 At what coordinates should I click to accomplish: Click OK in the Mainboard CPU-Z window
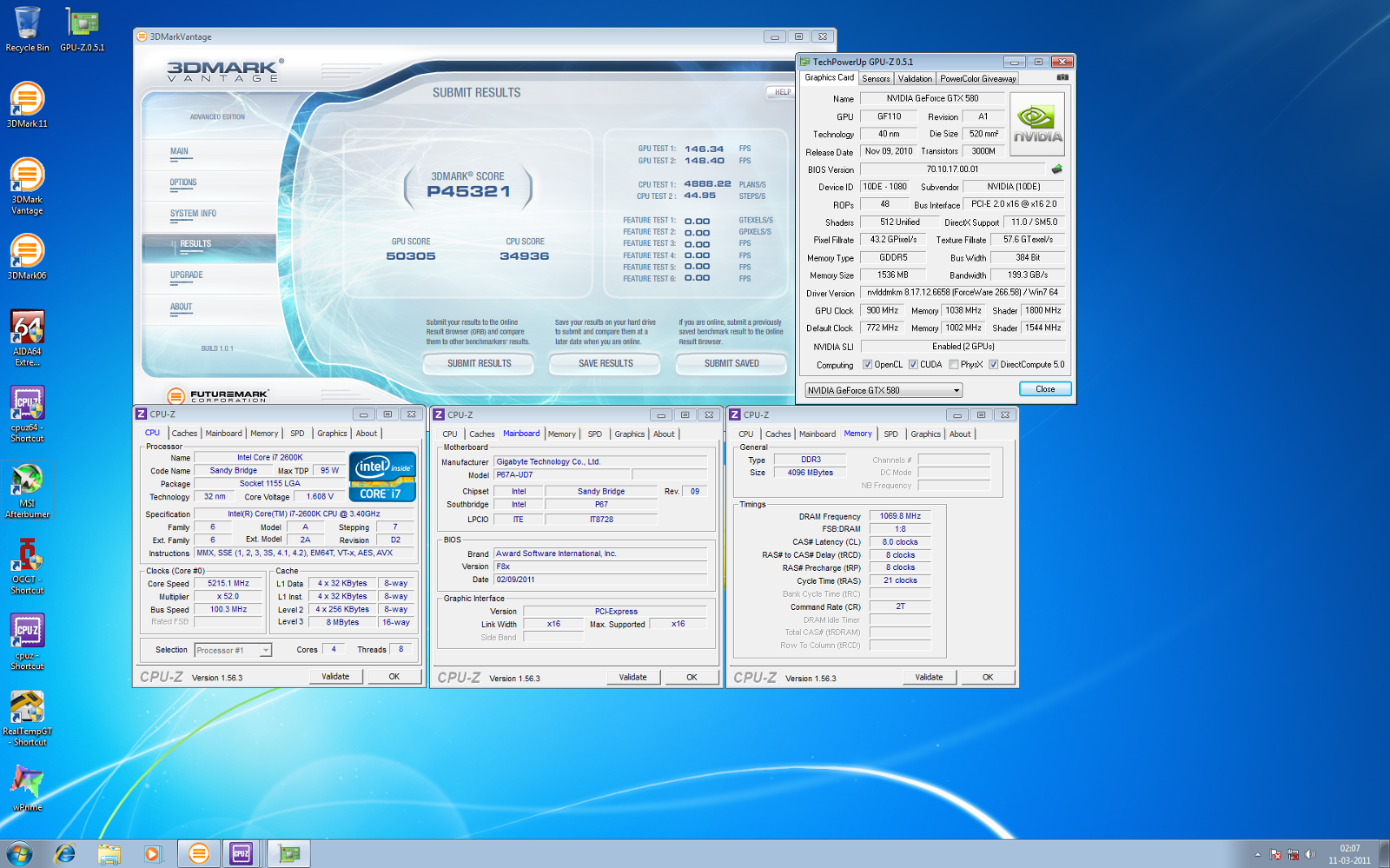click(692, 677)
